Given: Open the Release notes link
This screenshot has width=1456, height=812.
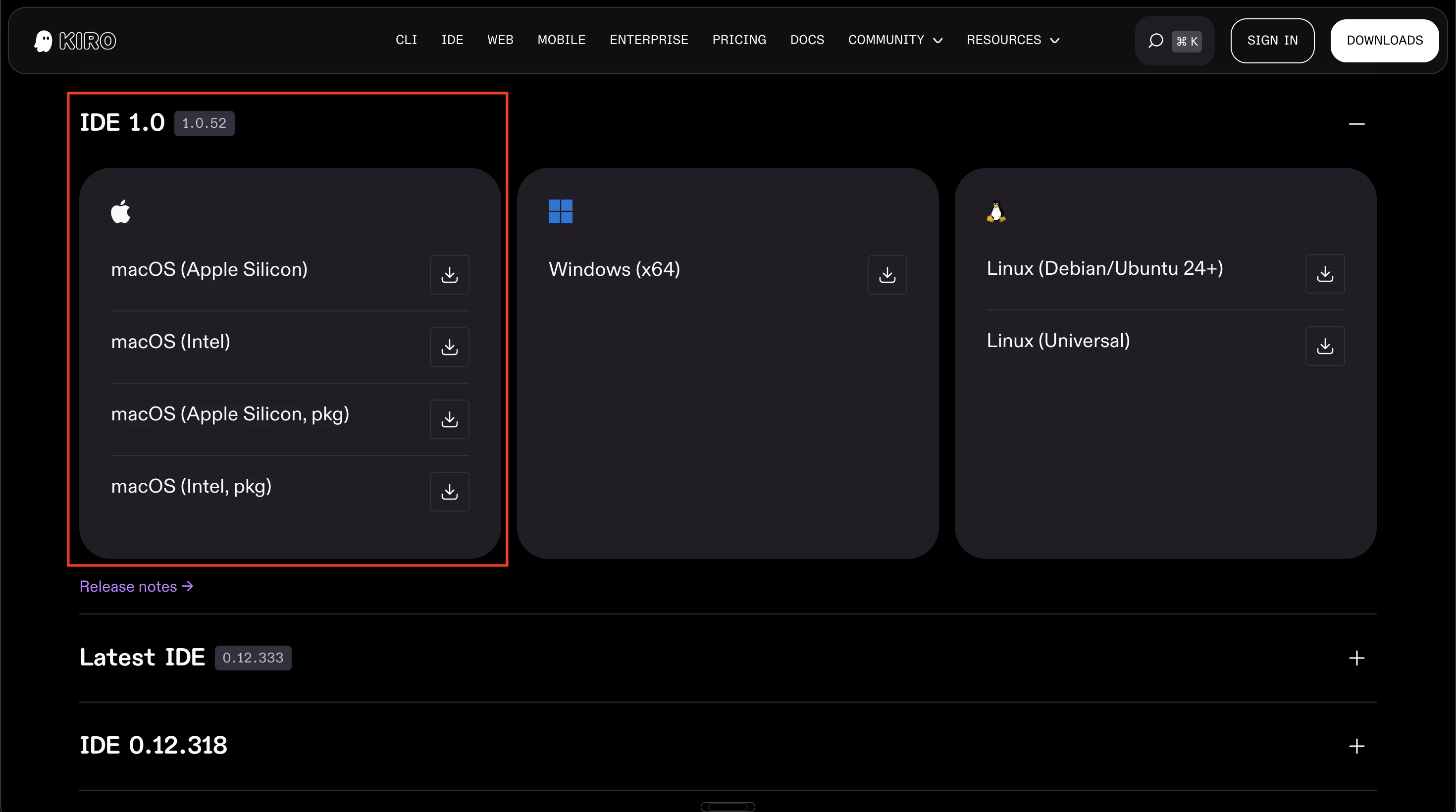Looking at the screenshot, I should coord(136,587).
